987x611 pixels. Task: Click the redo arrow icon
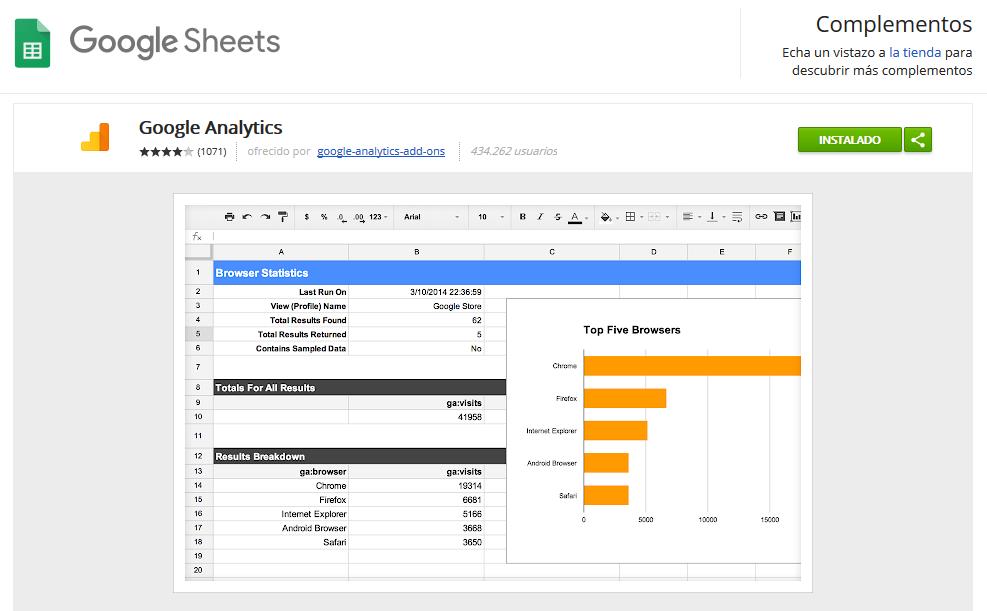click(x=265, y=216)
